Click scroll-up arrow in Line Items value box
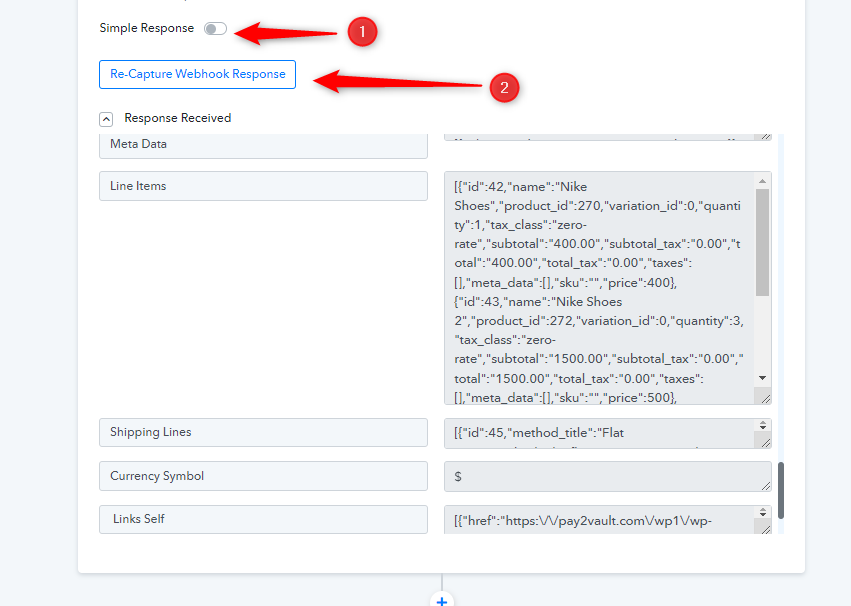The image size is (851, 606). pos(763,181)
